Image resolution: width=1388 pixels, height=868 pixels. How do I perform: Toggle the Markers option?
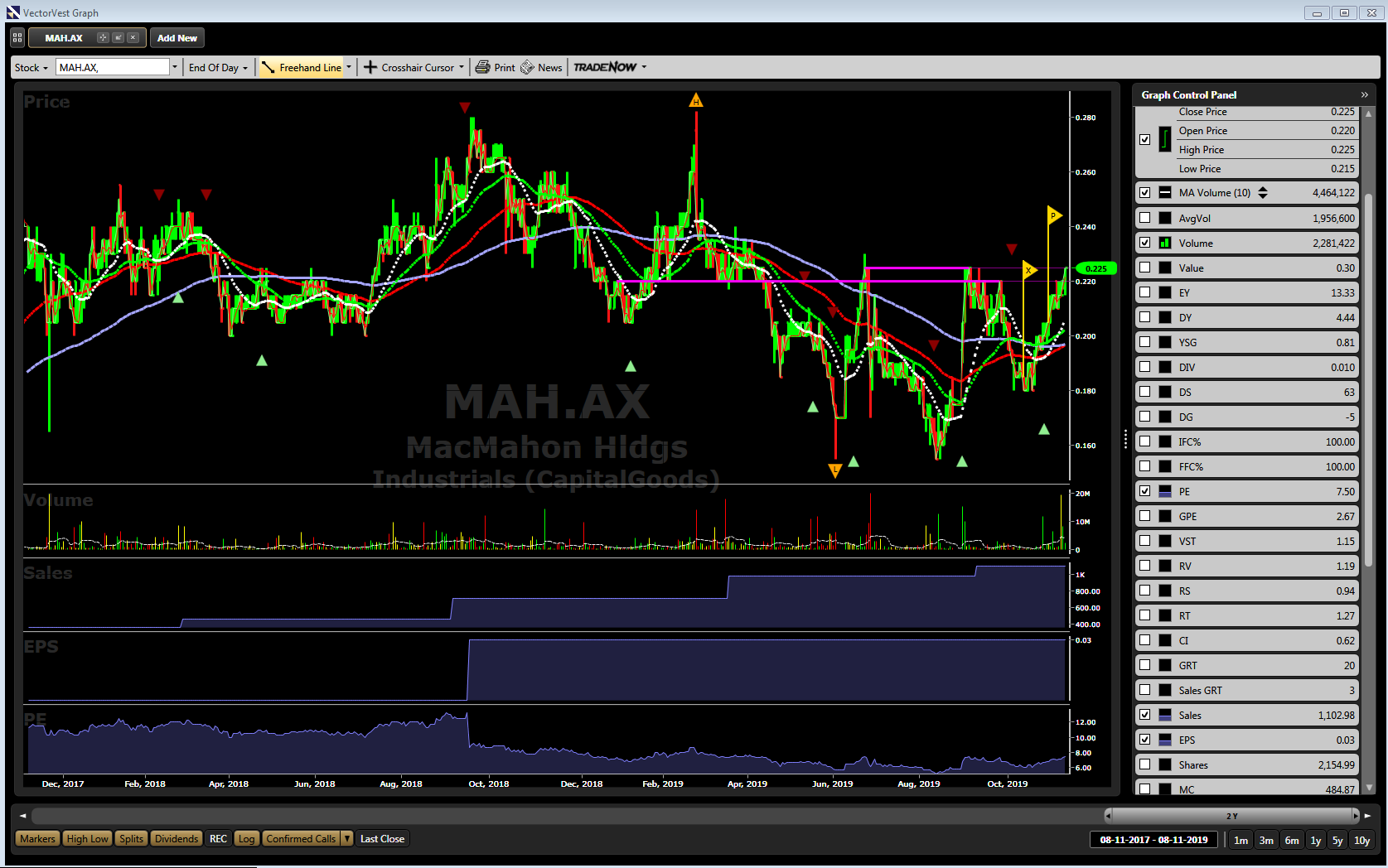coord(37,839)
